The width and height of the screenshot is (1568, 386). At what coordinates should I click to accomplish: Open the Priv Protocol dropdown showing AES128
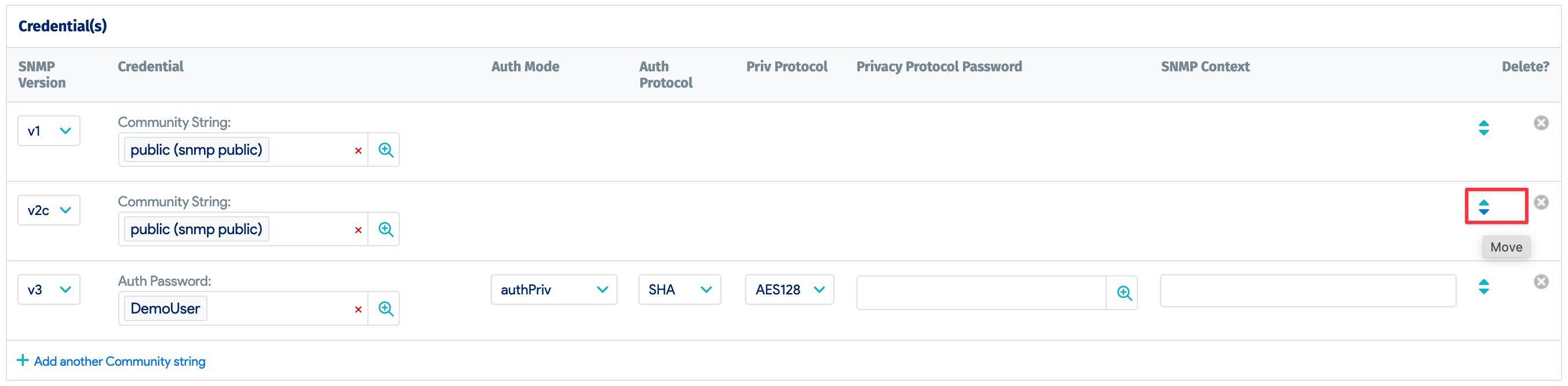click(x=789, y=289)
